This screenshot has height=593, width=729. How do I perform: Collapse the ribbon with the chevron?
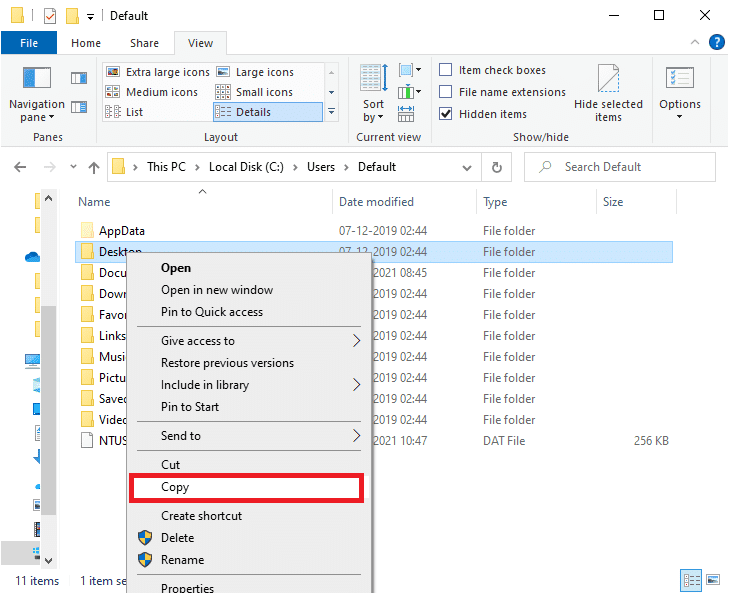tap(695, 42)
